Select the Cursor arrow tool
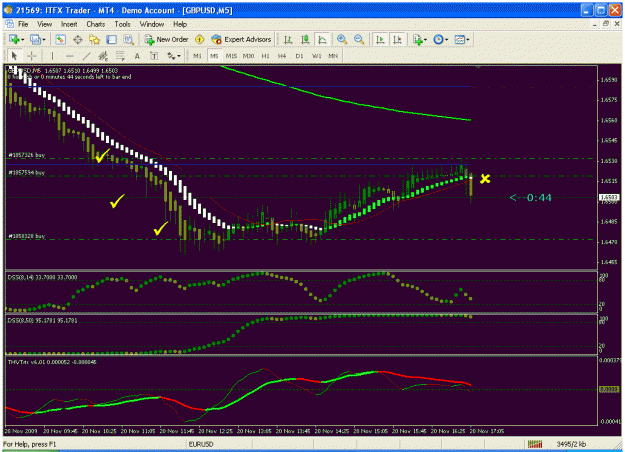The width and height of the screenshot is (625, 452). 14,56
